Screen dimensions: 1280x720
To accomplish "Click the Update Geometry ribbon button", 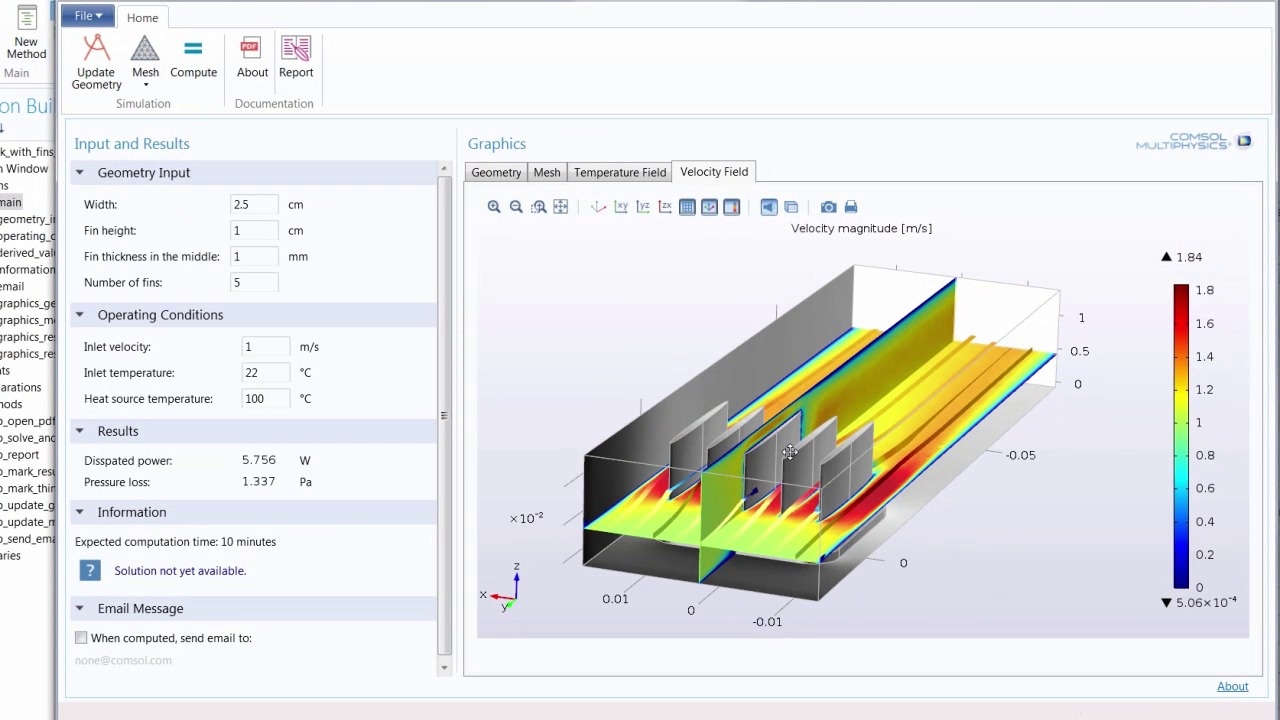I will click(x=96, y=63).
